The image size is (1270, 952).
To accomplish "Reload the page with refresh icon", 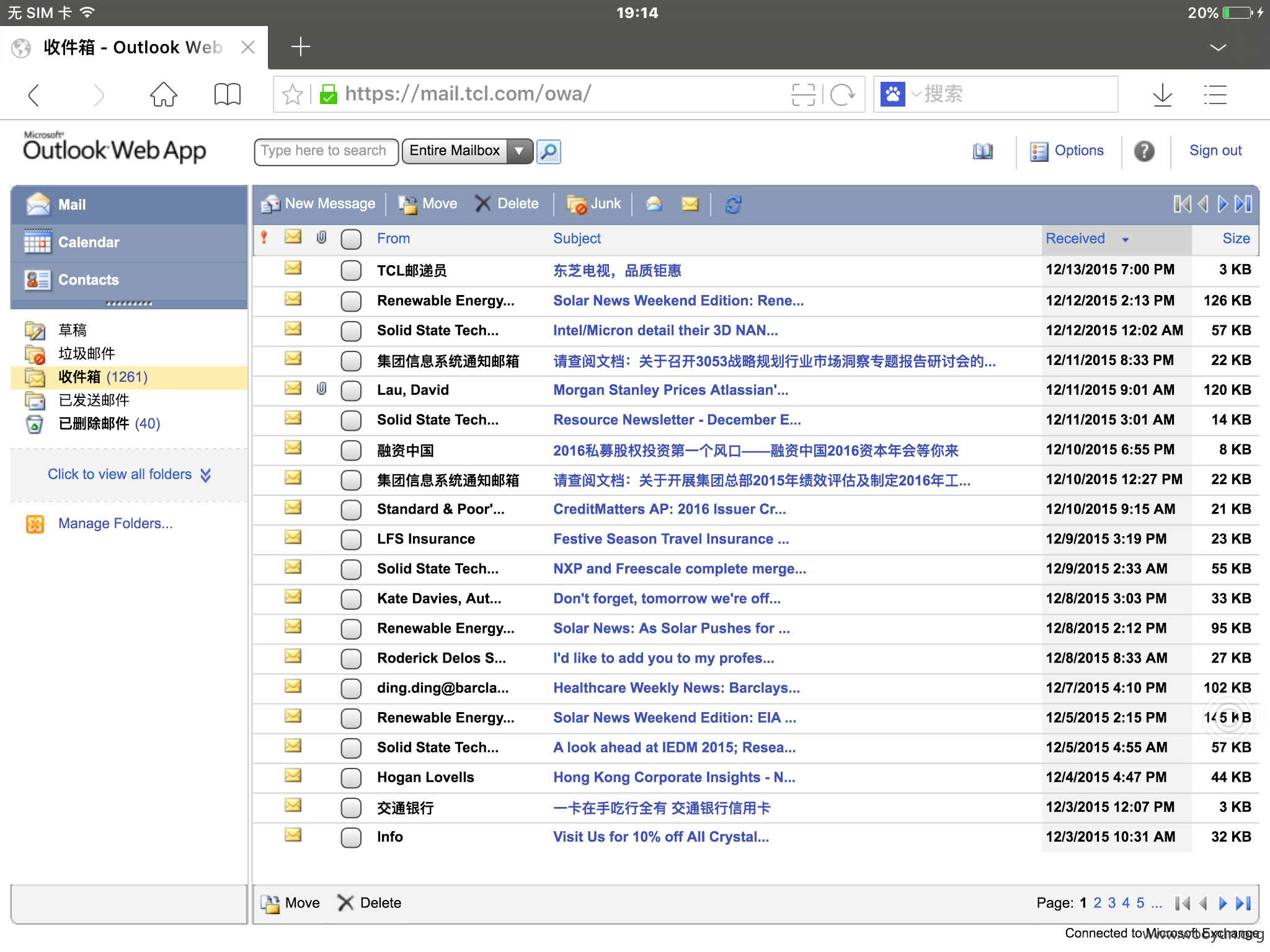I will click(x=842, y=95).
